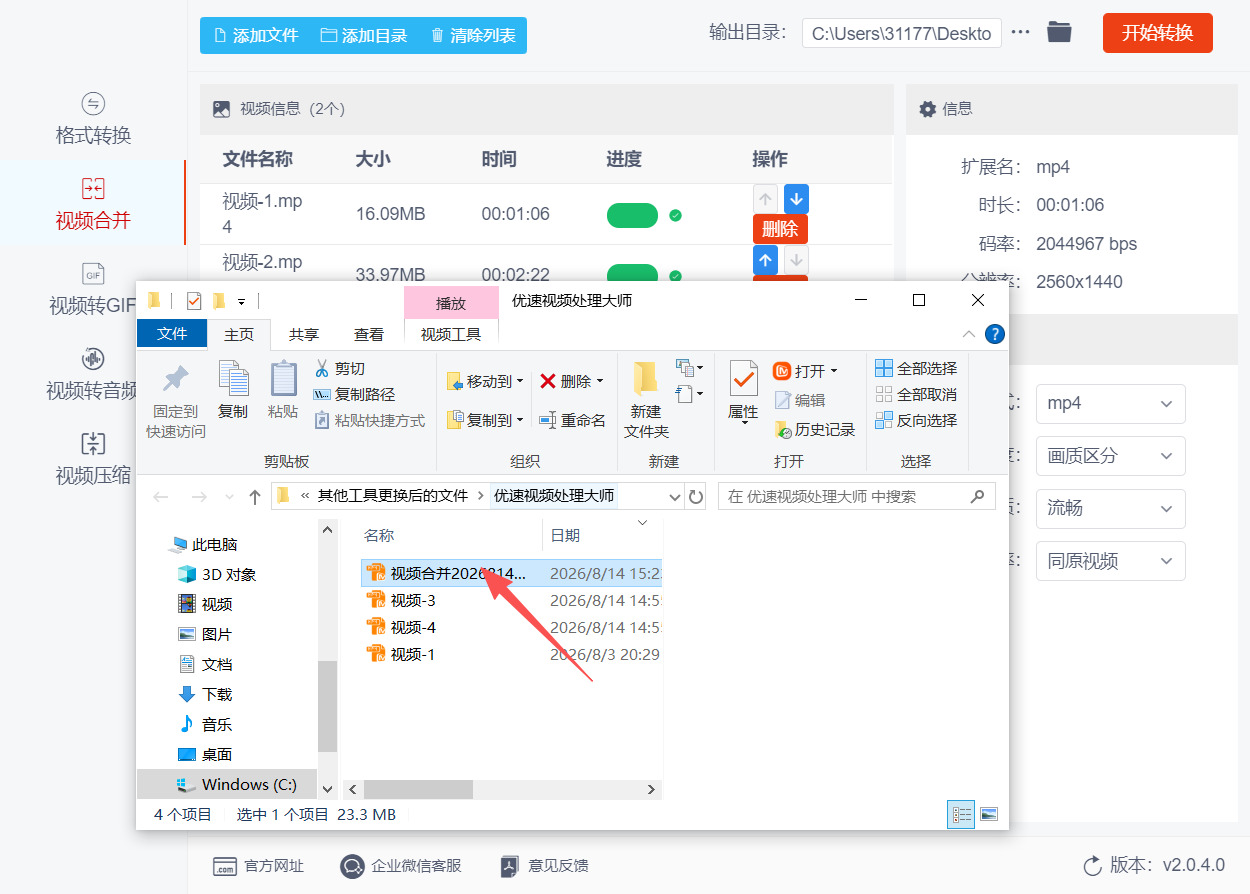Click 开始转换 button
The height and width of the screenshot is (894, 1250).
click(x=1157, y=33)
